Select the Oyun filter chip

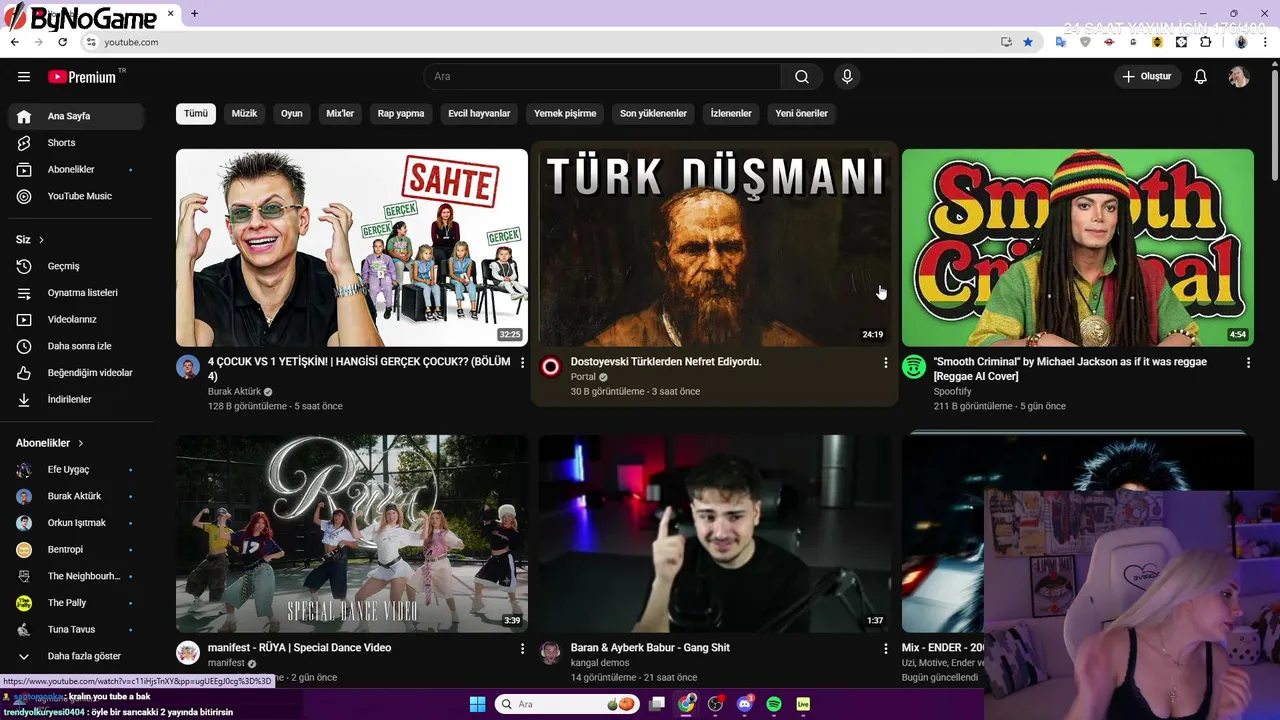292,113
